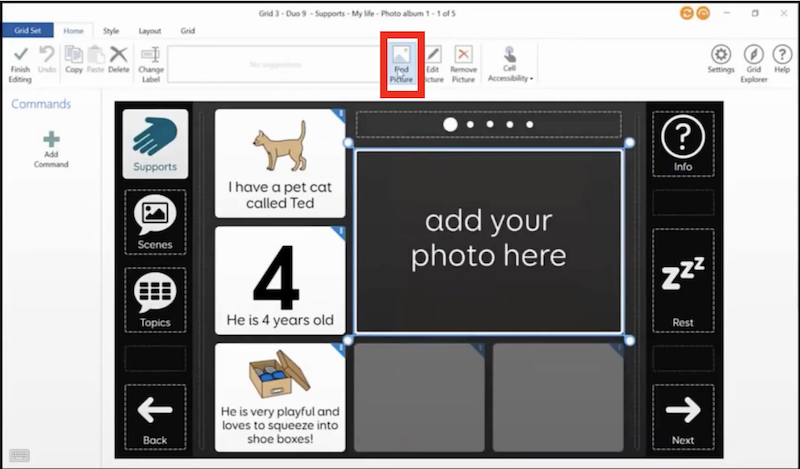Switch to the Style tab
The image size is (800, 469).
[x=111, y=31]
